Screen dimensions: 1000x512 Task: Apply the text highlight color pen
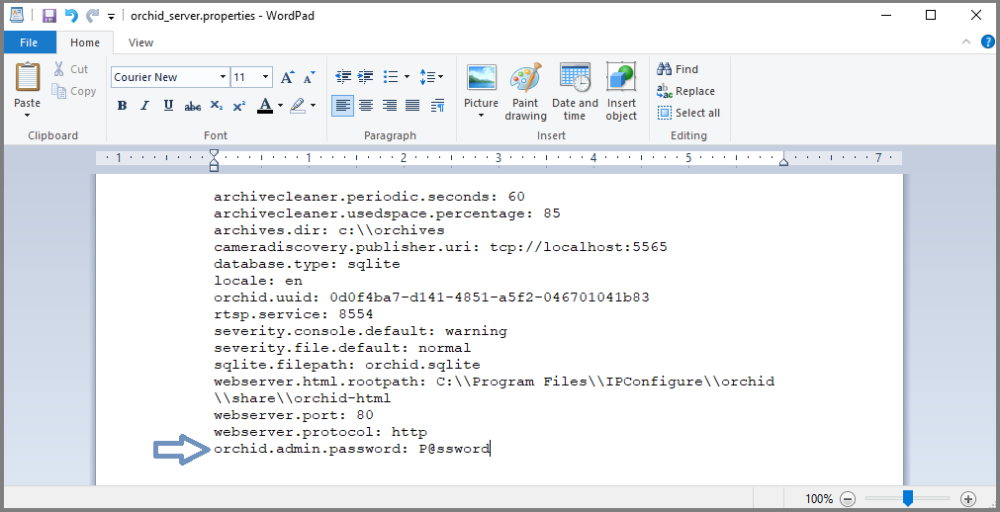[298, 106]
